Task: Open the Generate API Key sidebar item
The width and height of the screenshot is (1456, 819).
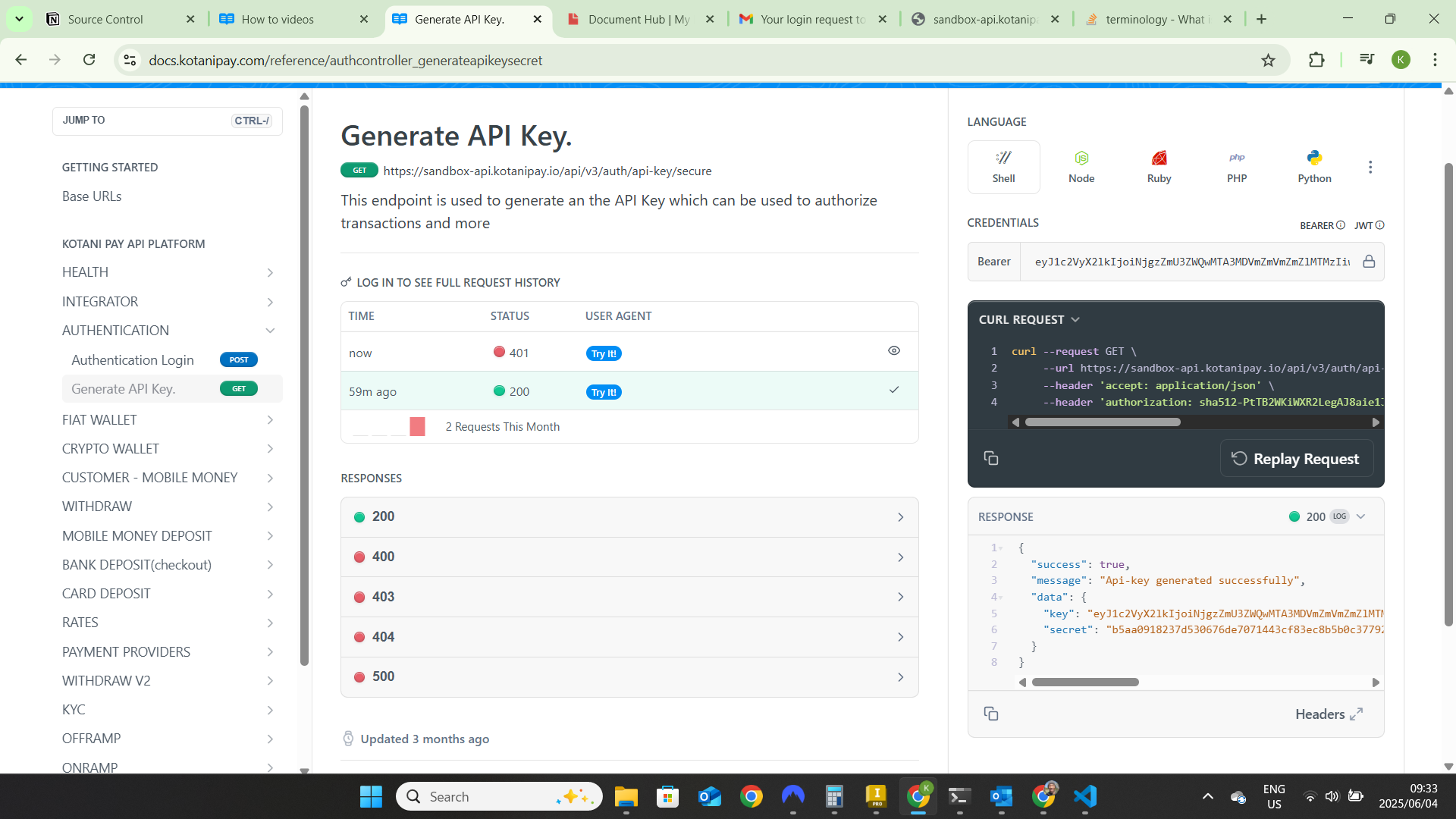Action: (x=172, y=389)
